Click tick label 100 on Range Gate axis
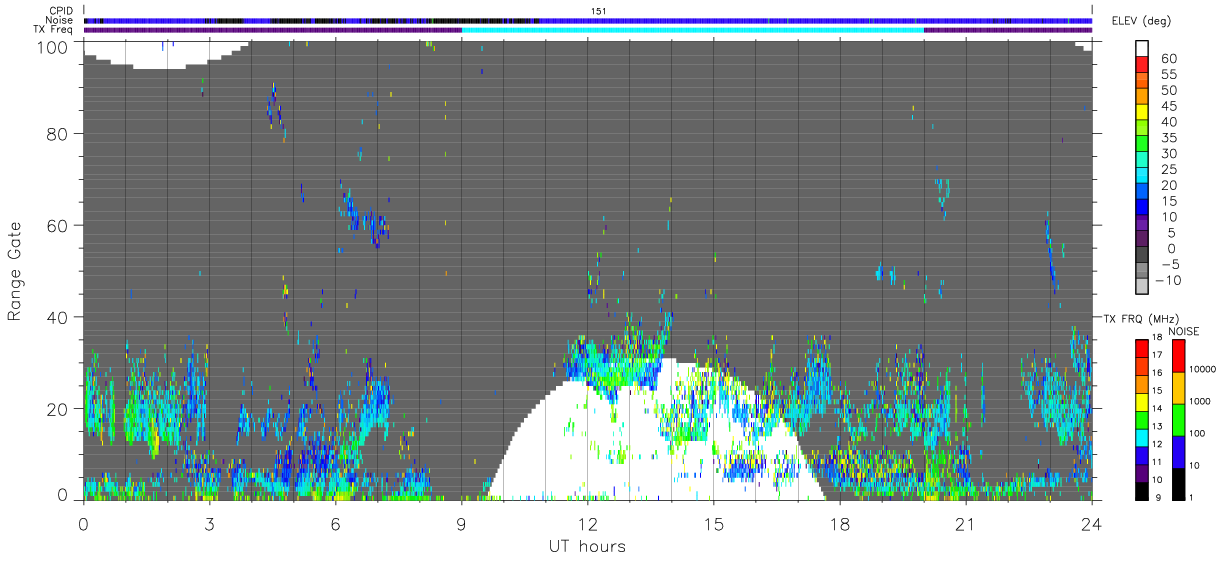Viewport: 1228px width, 567px height. 53,47
